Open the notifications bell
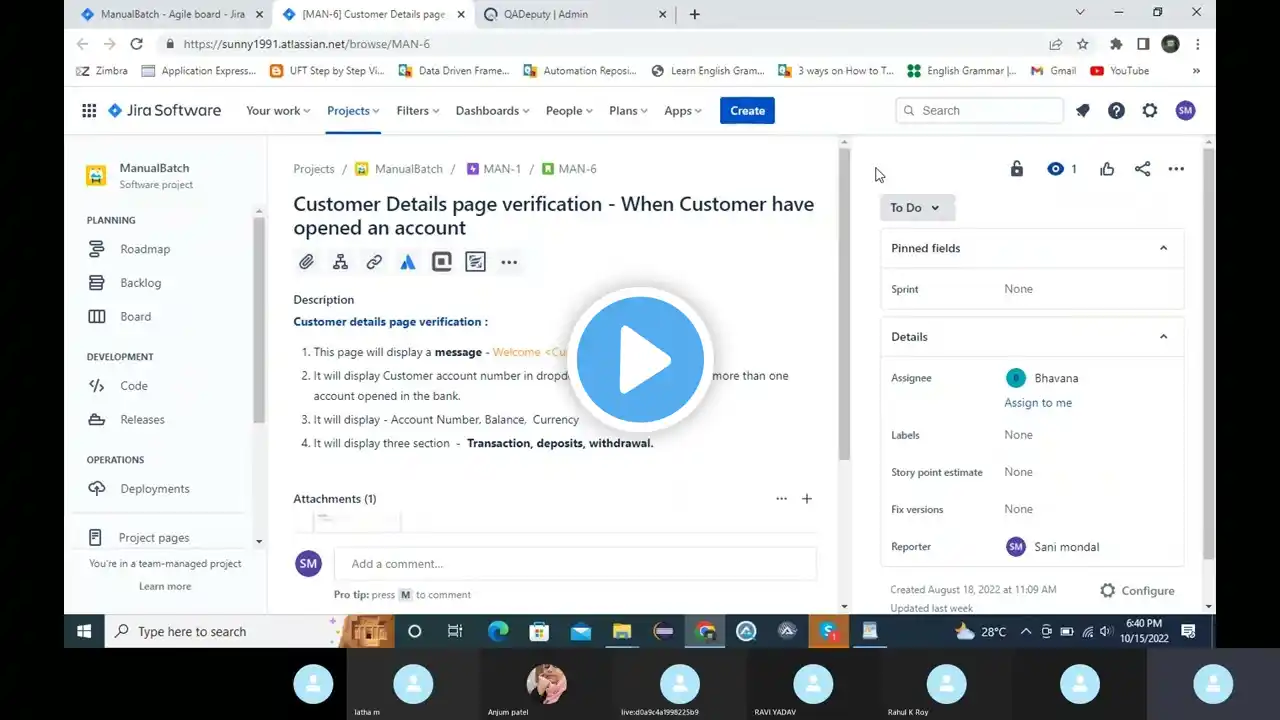The height and width of the screenshot is (720, 1280). coord(1082,111)
